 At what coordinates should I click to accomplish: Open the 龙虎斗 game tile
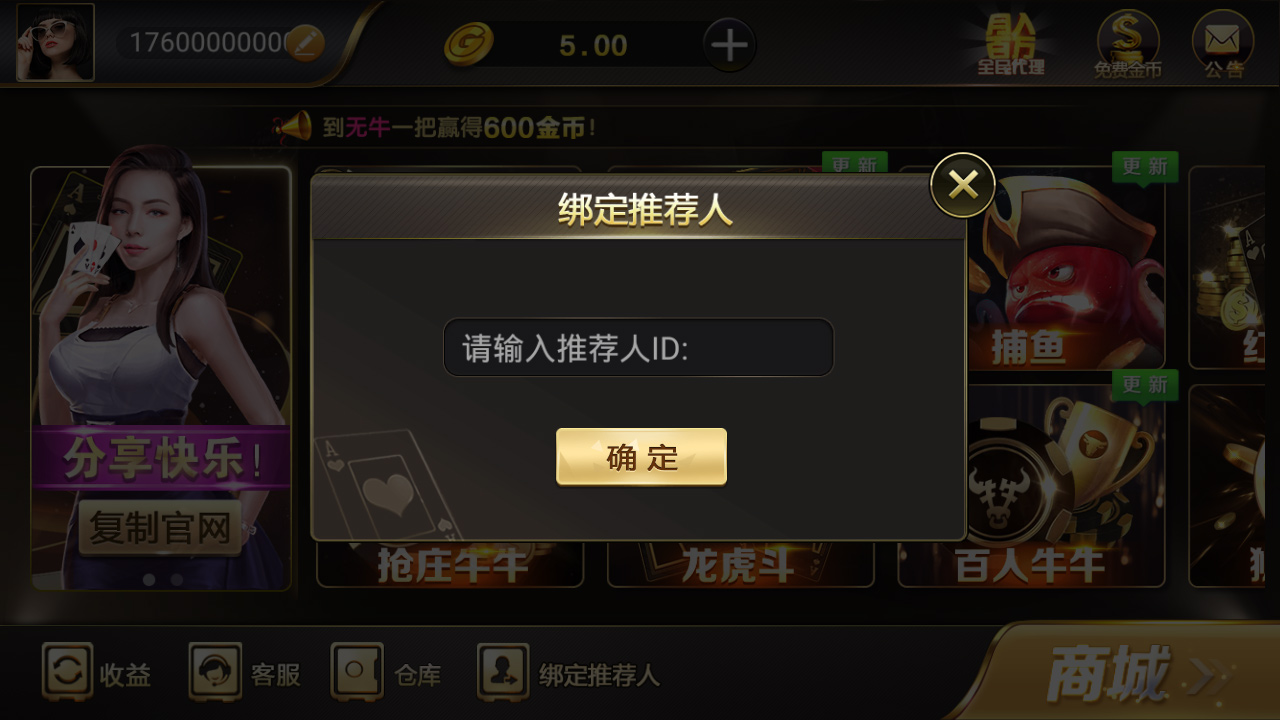click(x=741, y=564)
